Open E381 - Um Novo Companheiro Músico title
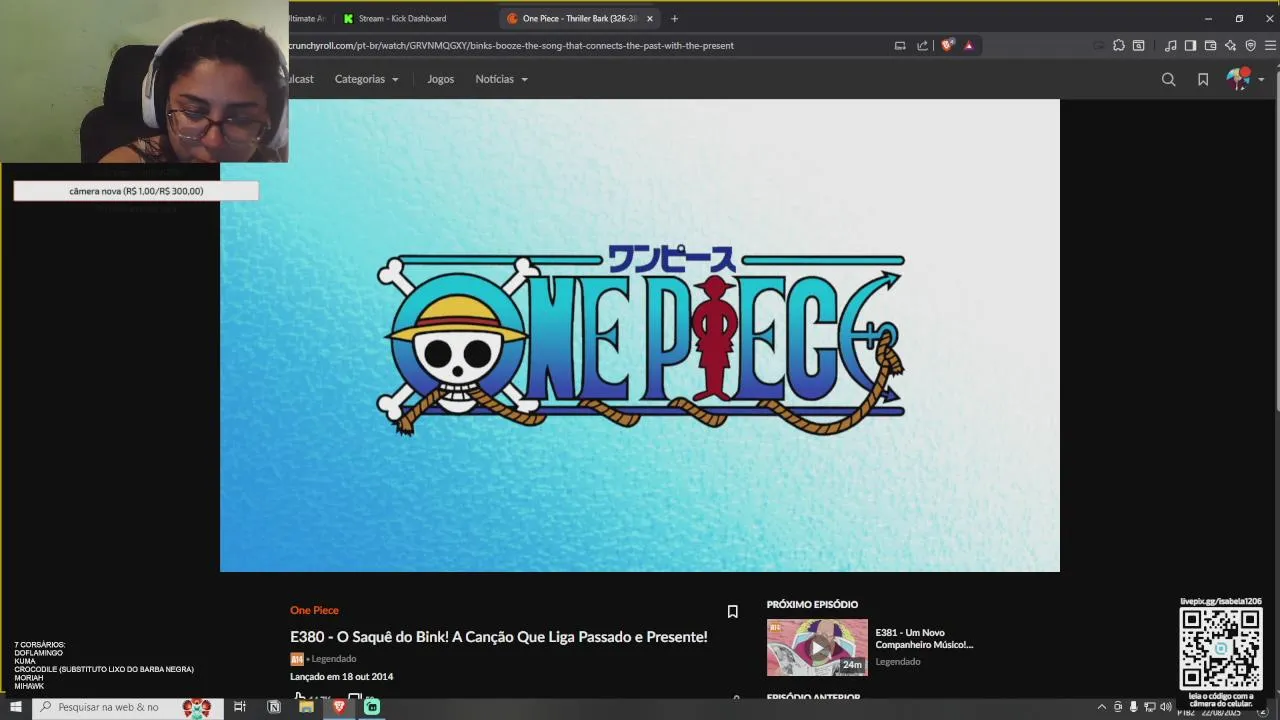This screenshot has height=720, width=1280. 924,638
